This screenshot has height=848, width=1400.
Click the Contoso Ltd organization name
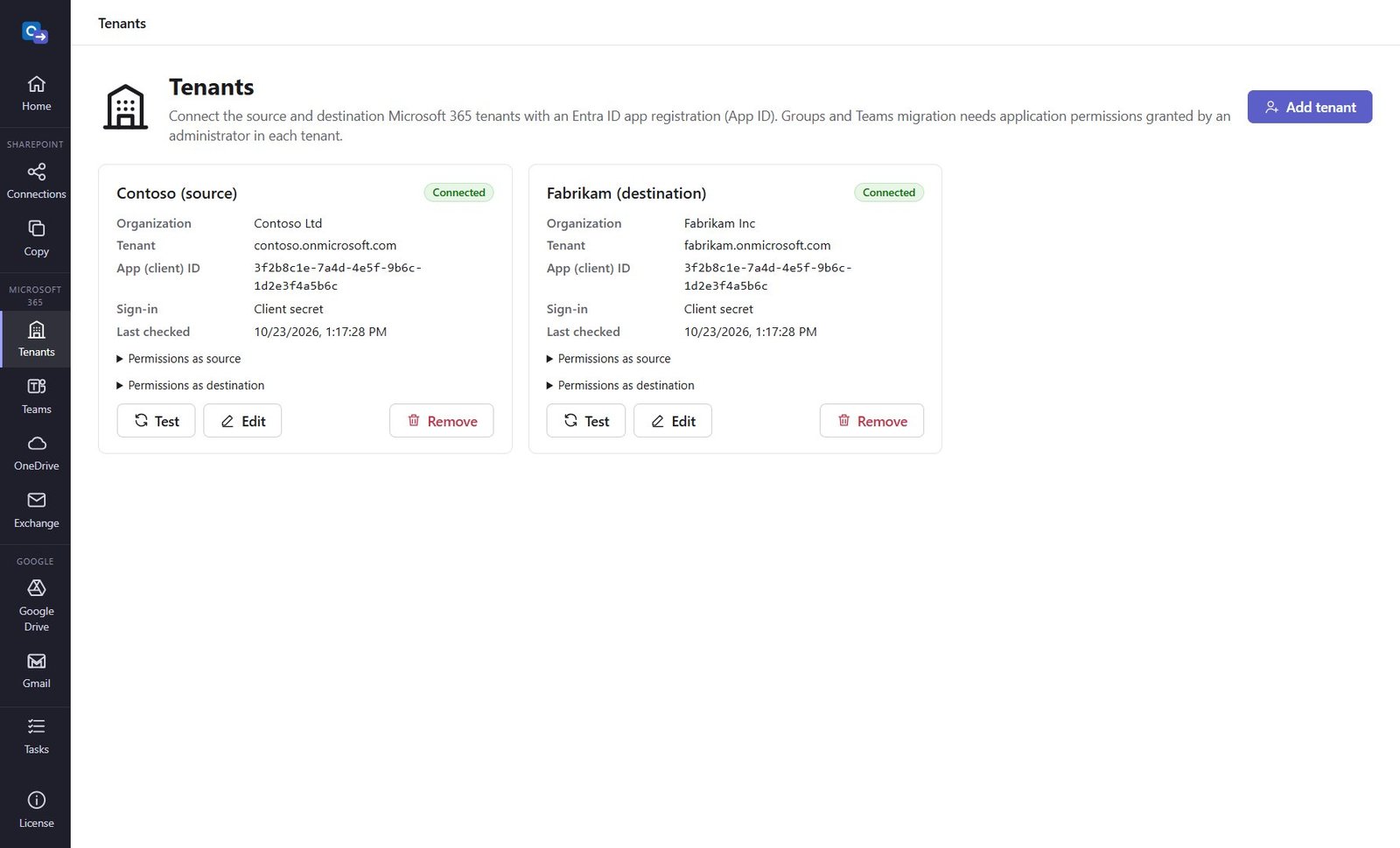(x=288, y=223)
